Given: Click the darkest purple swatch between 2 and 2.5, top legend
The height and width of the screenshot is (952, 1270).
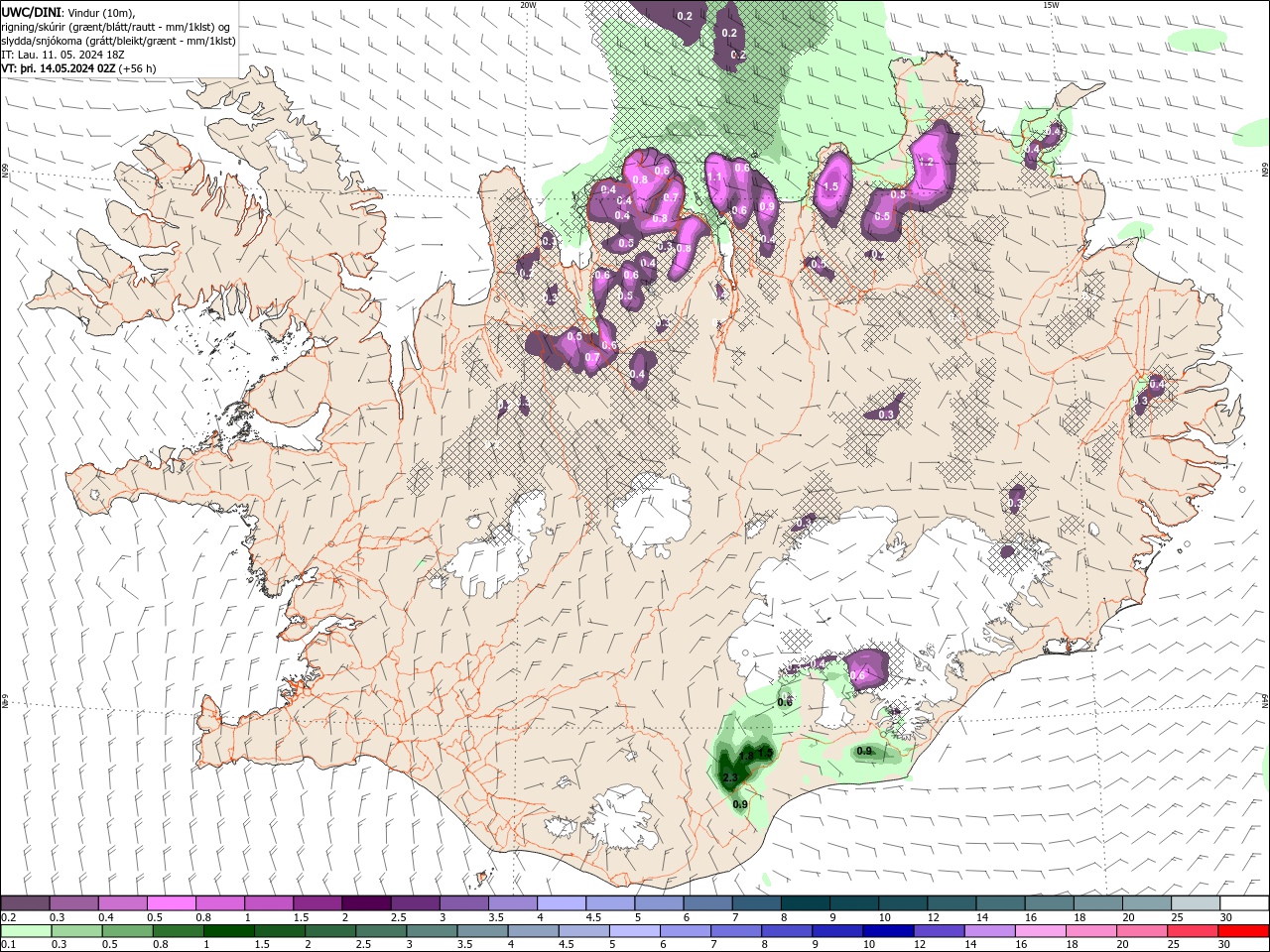Looking at the screenshot, I should click(x=366, y=903).
